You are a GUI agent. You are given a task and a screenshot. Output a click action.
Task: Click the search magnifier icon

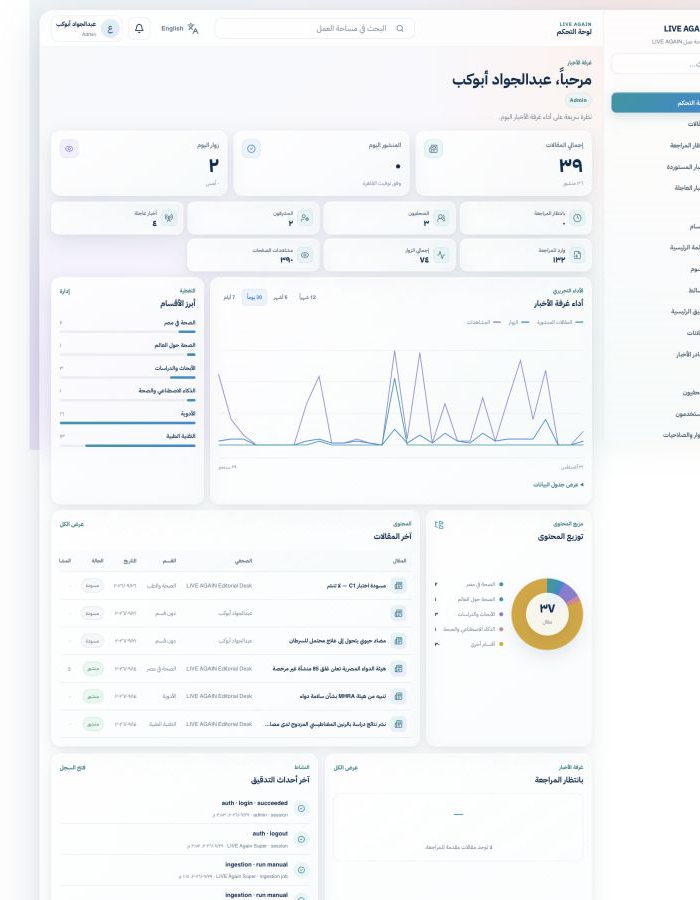(x=400, y=28)
